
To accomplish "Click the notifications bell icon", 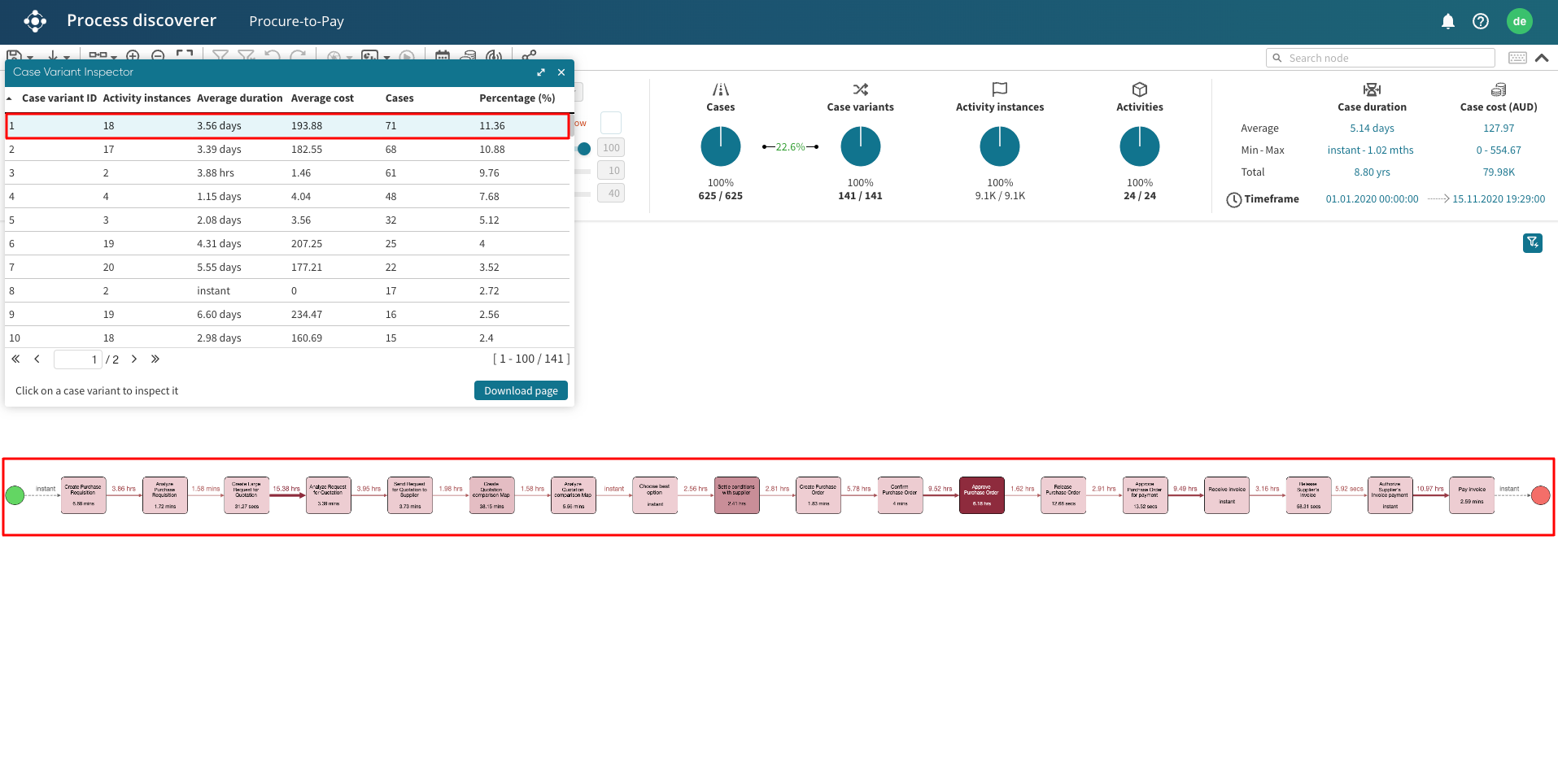I will pos(1447,21).
